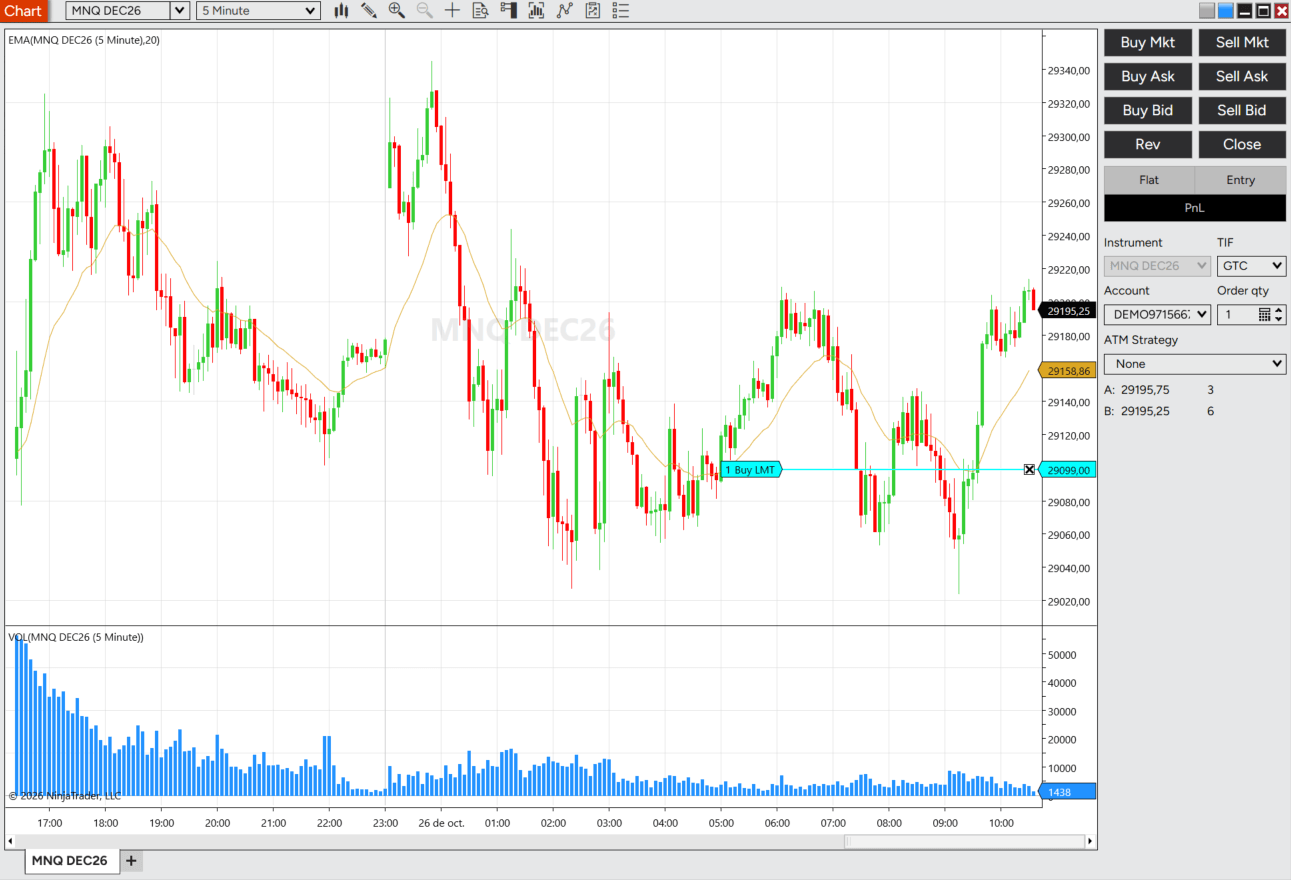Open the 5 Minute interval dropdown
The height and width of the screenshot is (880, 1291).
(258, 10)
